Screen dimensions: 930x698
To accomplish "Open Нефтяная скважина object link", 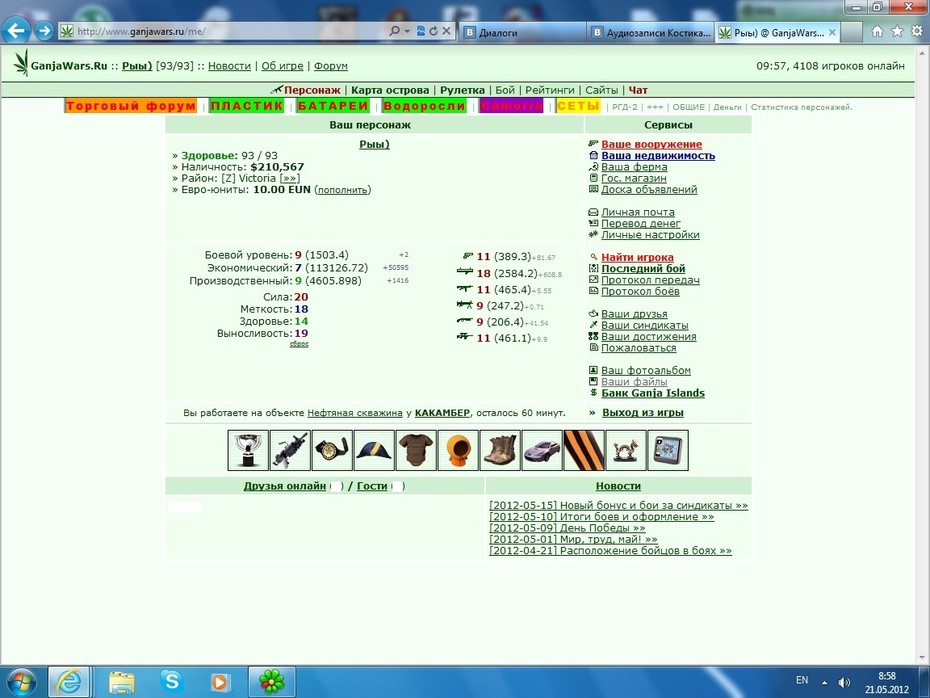I will 355,413.
